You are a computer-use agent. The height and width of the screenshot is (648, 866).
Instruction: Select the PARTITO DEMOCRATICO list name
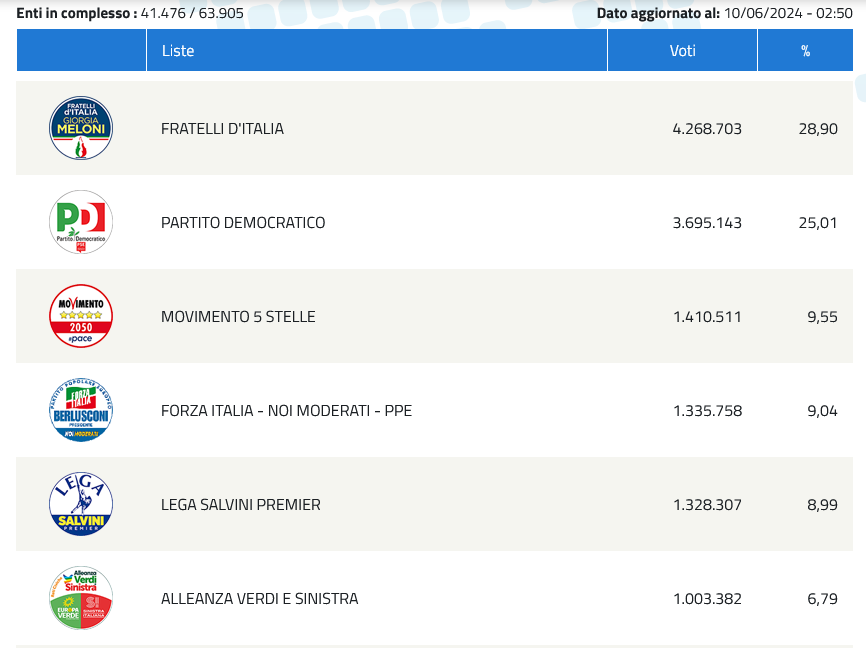point(243,223)
